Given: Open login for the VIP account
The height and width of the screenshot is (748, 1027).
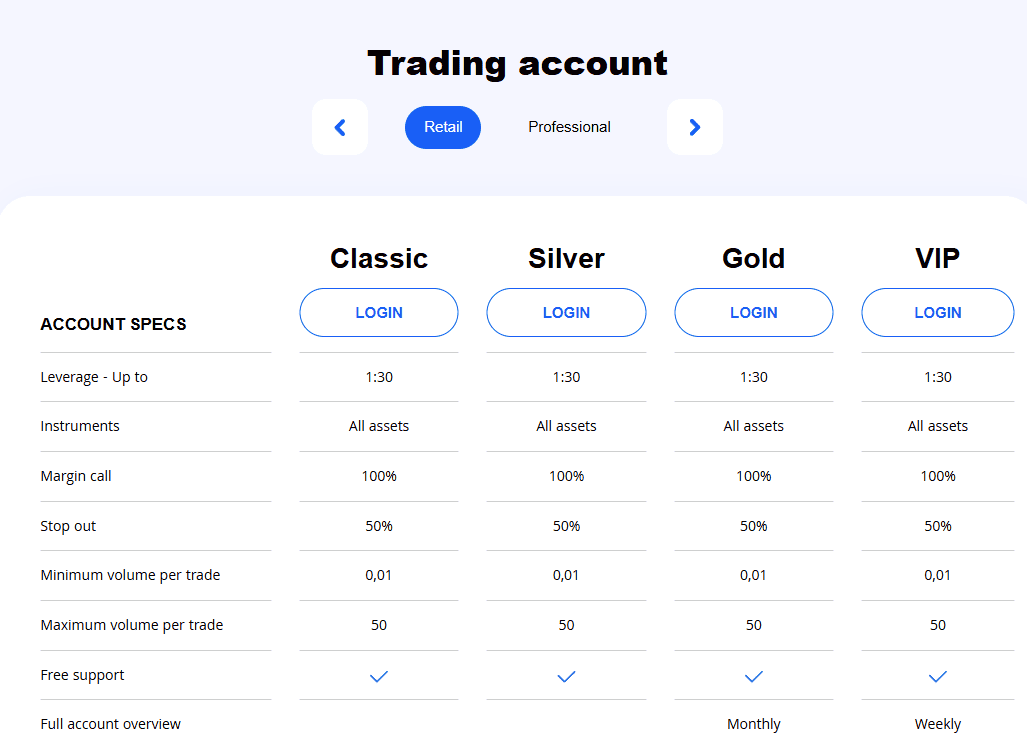Looking at the screenshot, I should tap(937, 312).
